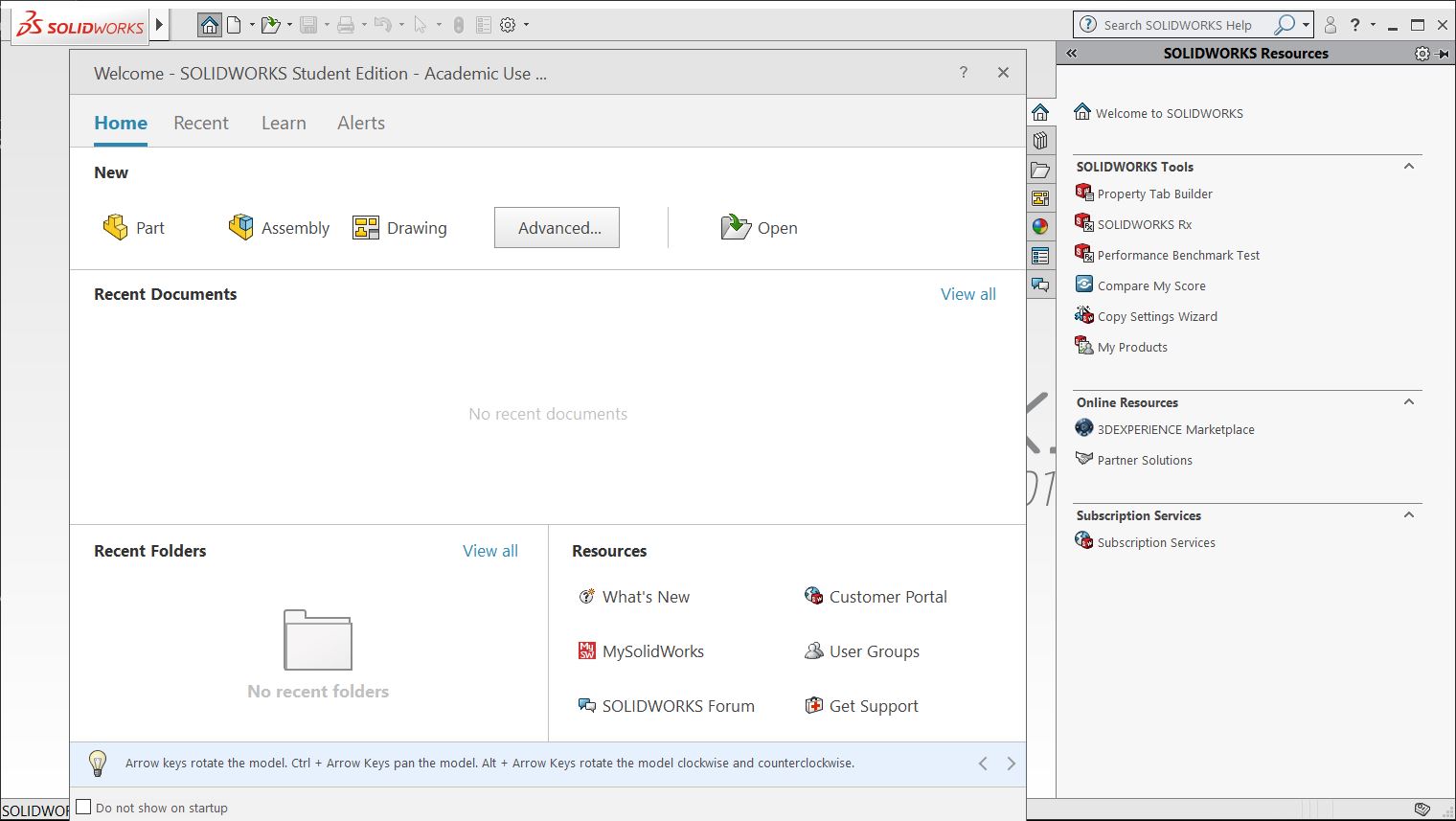
Task: Show previous tip with left arrow
Action: pos(983,764)
